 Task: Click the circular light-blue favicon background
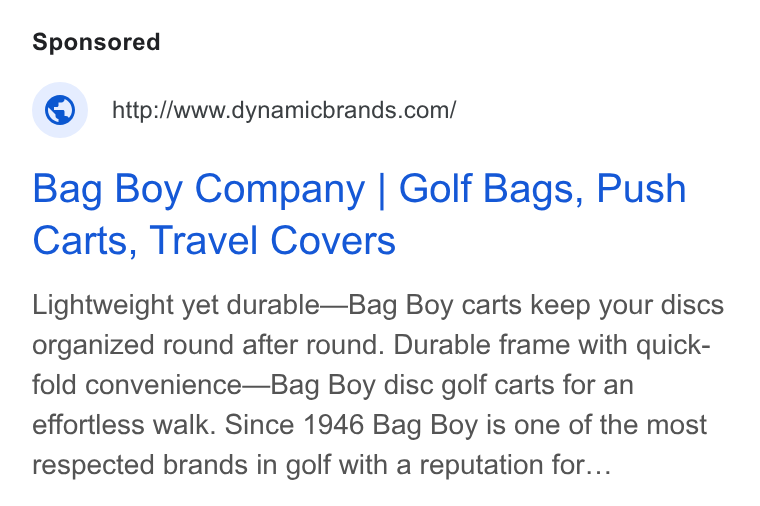60,110
